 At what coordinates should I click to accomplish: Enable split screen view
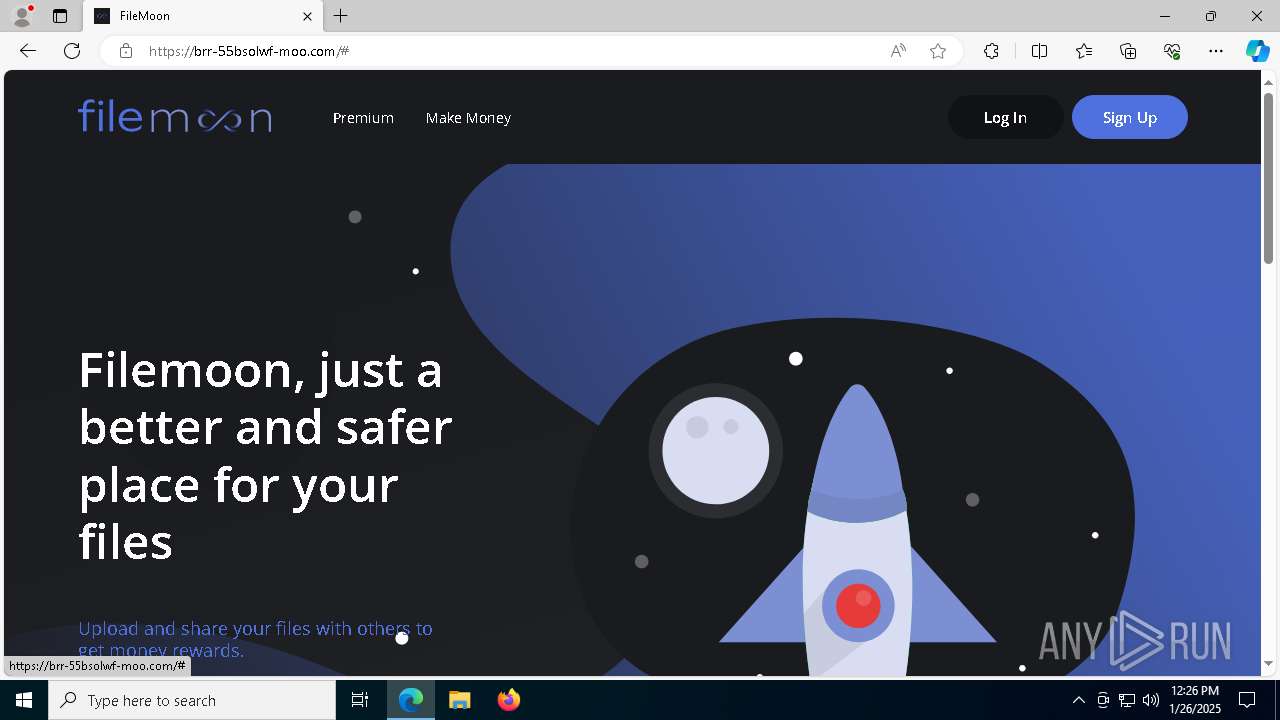[x=1039, y=51]
